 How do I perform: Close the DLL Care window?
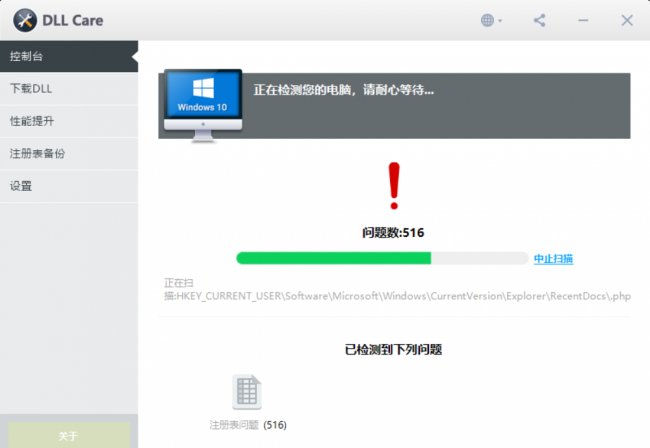627,20
